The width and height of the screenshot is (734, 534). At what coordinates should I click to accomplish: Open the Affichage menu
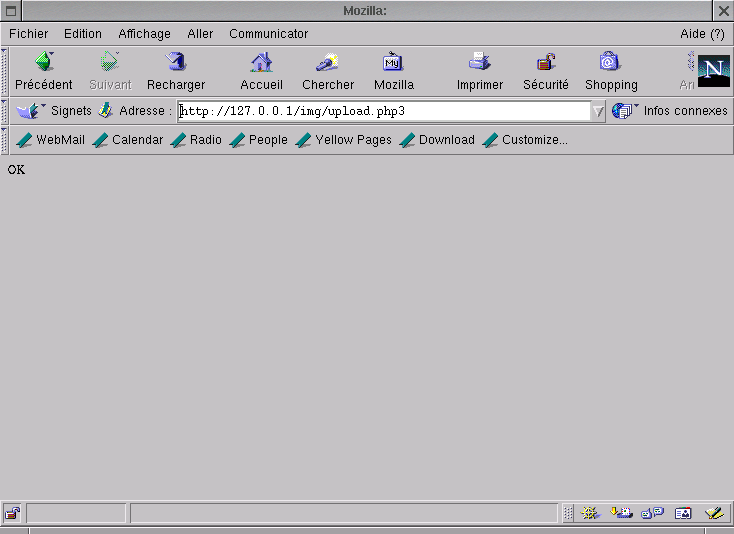click(x=144, y=34)
